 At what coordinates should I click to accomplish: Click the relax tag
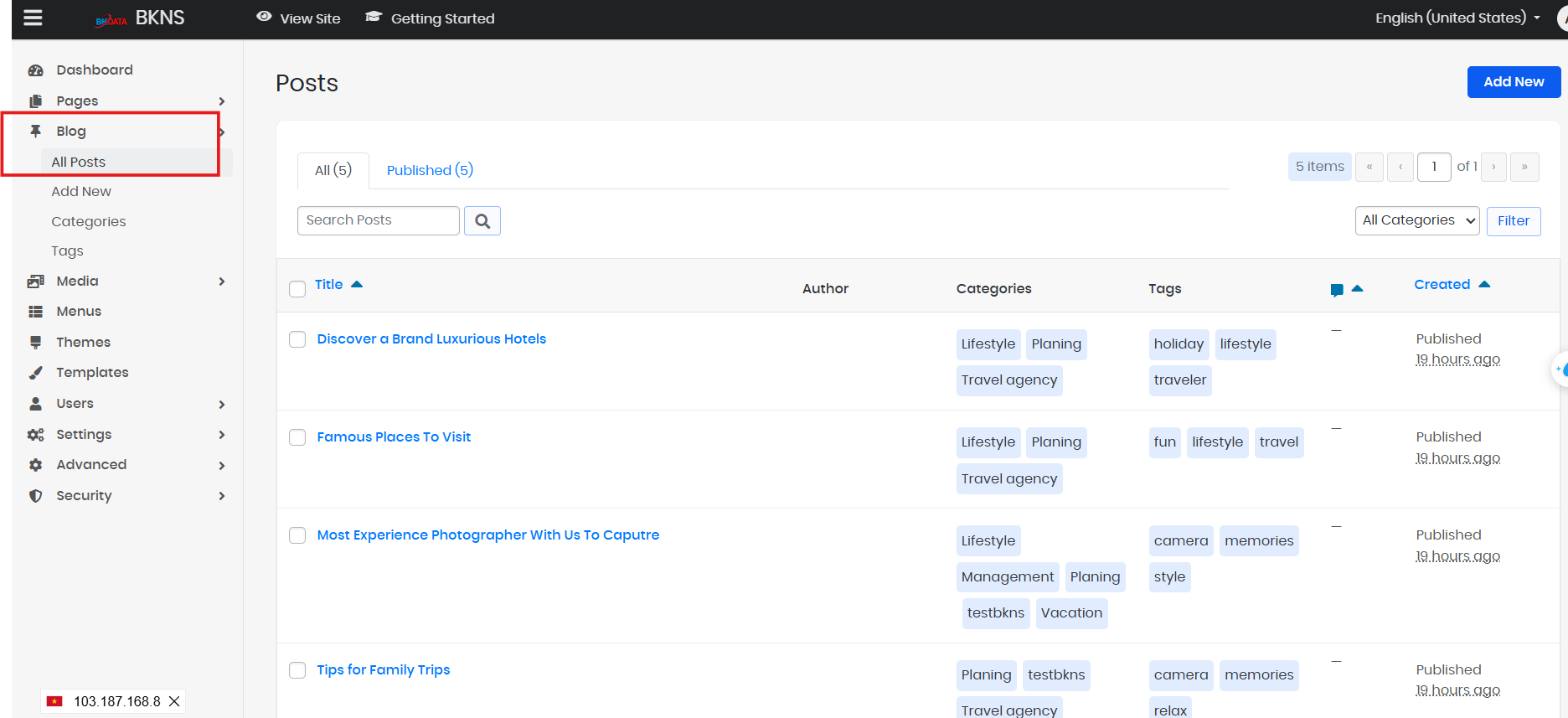coord(1170,709)
